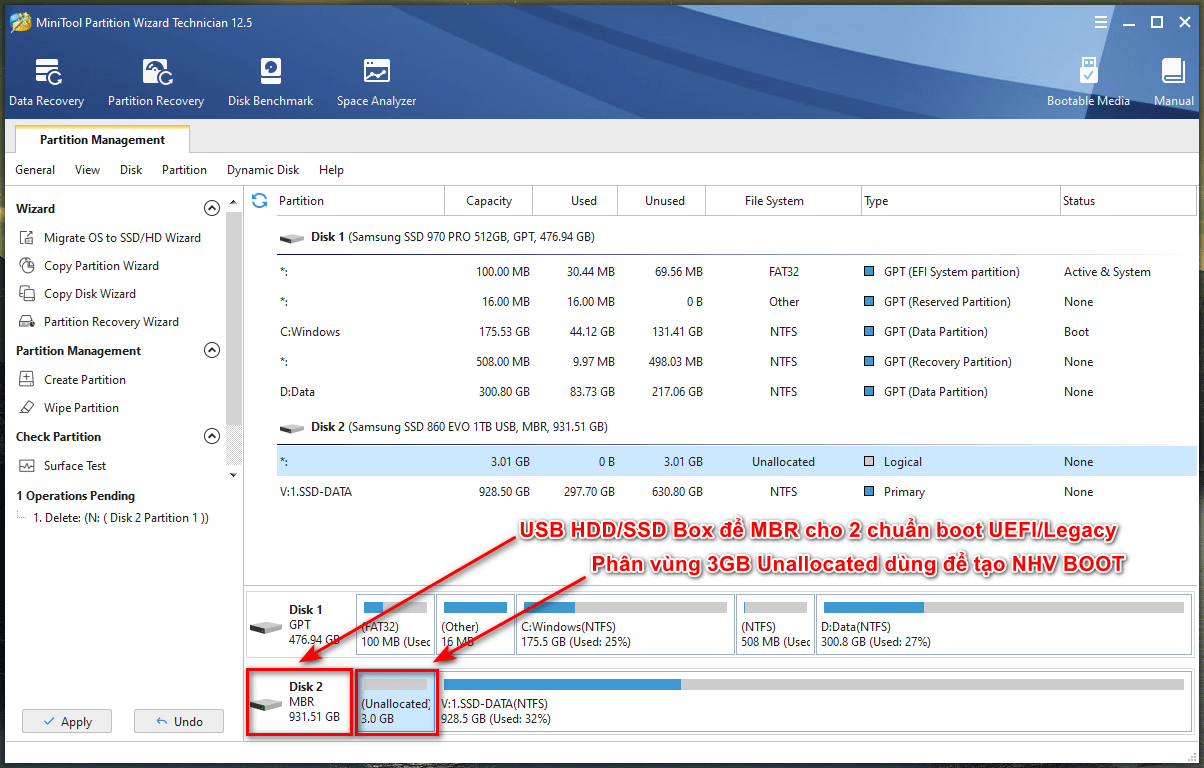1204x768 pixels.
Task: Select the 100.00 MB FAT32 EFI partition row
Action: click(736, 272)
